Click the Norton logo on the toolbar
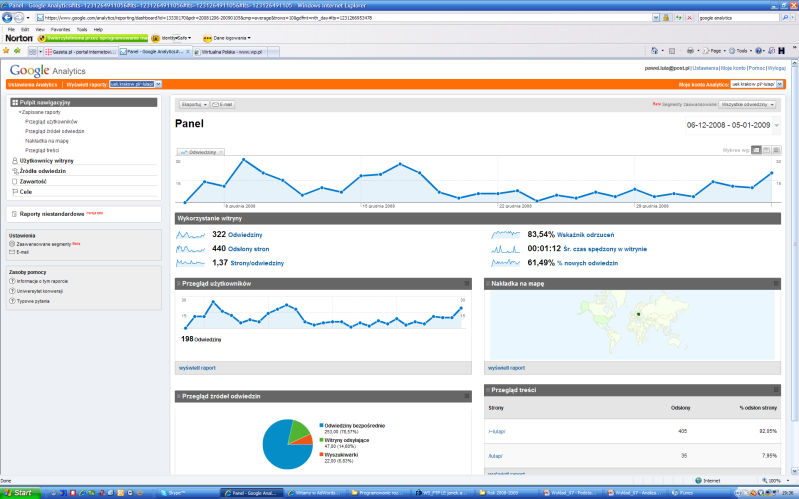 19,38
